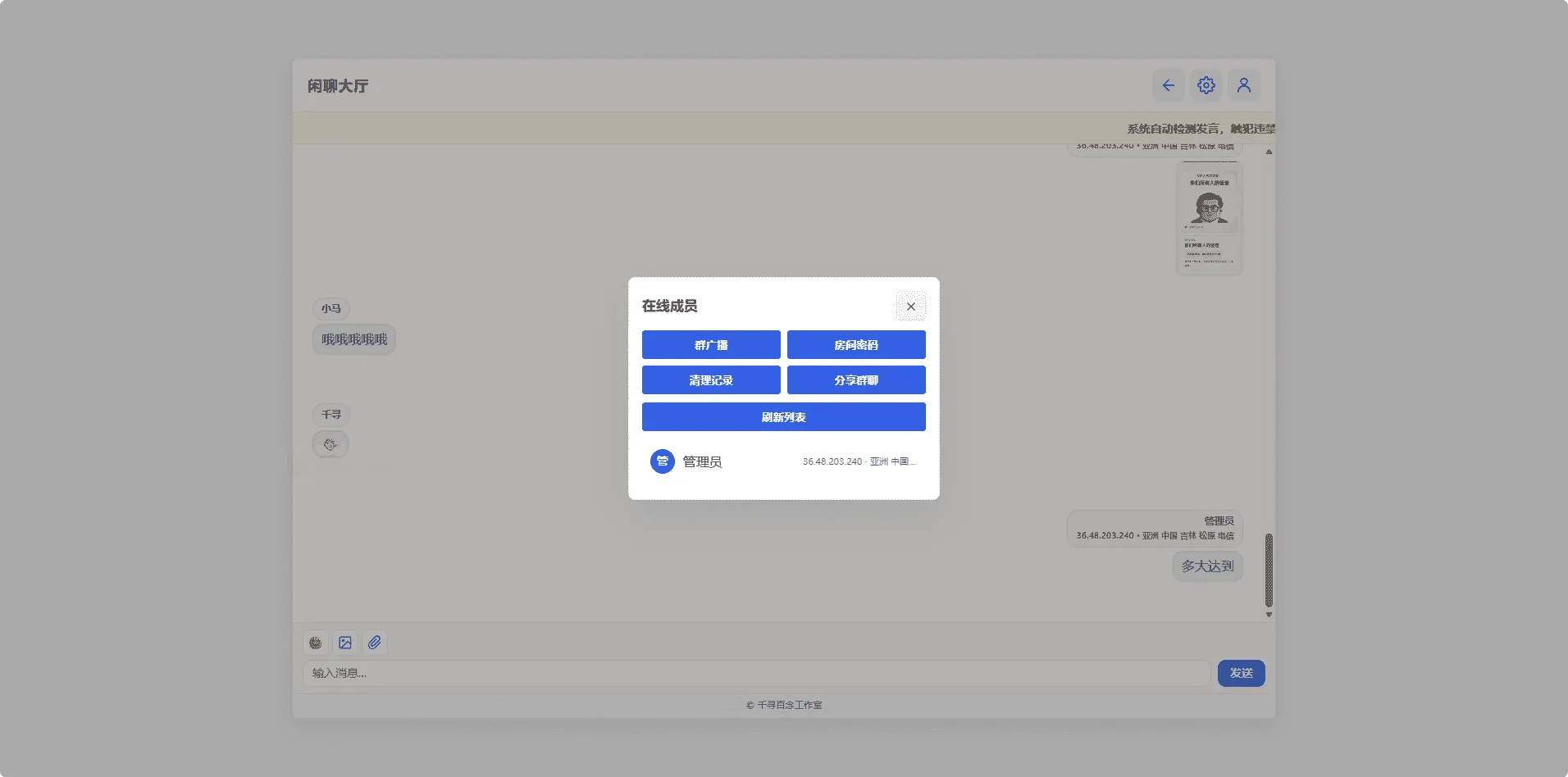Click the blue 管 avatar icon
Image resolution: width=1568 pixels, height=777 pixels.
[x=663, y=461]
